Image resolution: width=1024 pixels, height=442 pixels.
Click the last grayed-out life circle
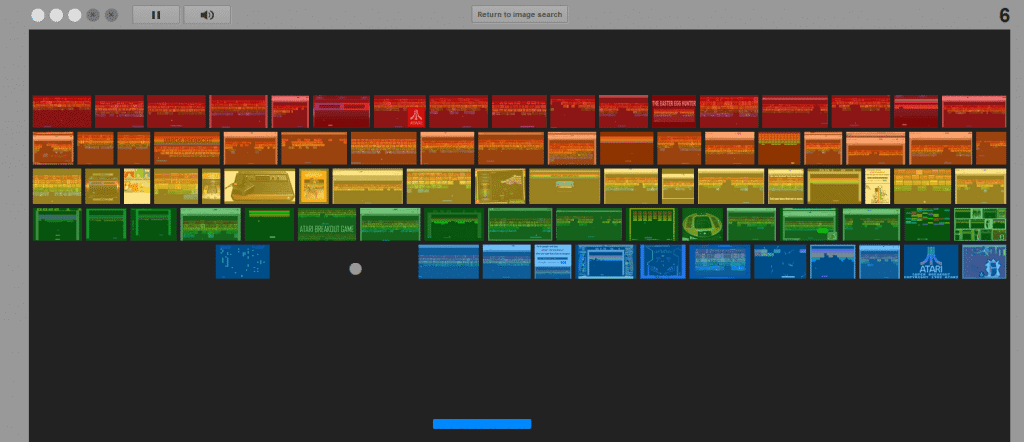112,15
